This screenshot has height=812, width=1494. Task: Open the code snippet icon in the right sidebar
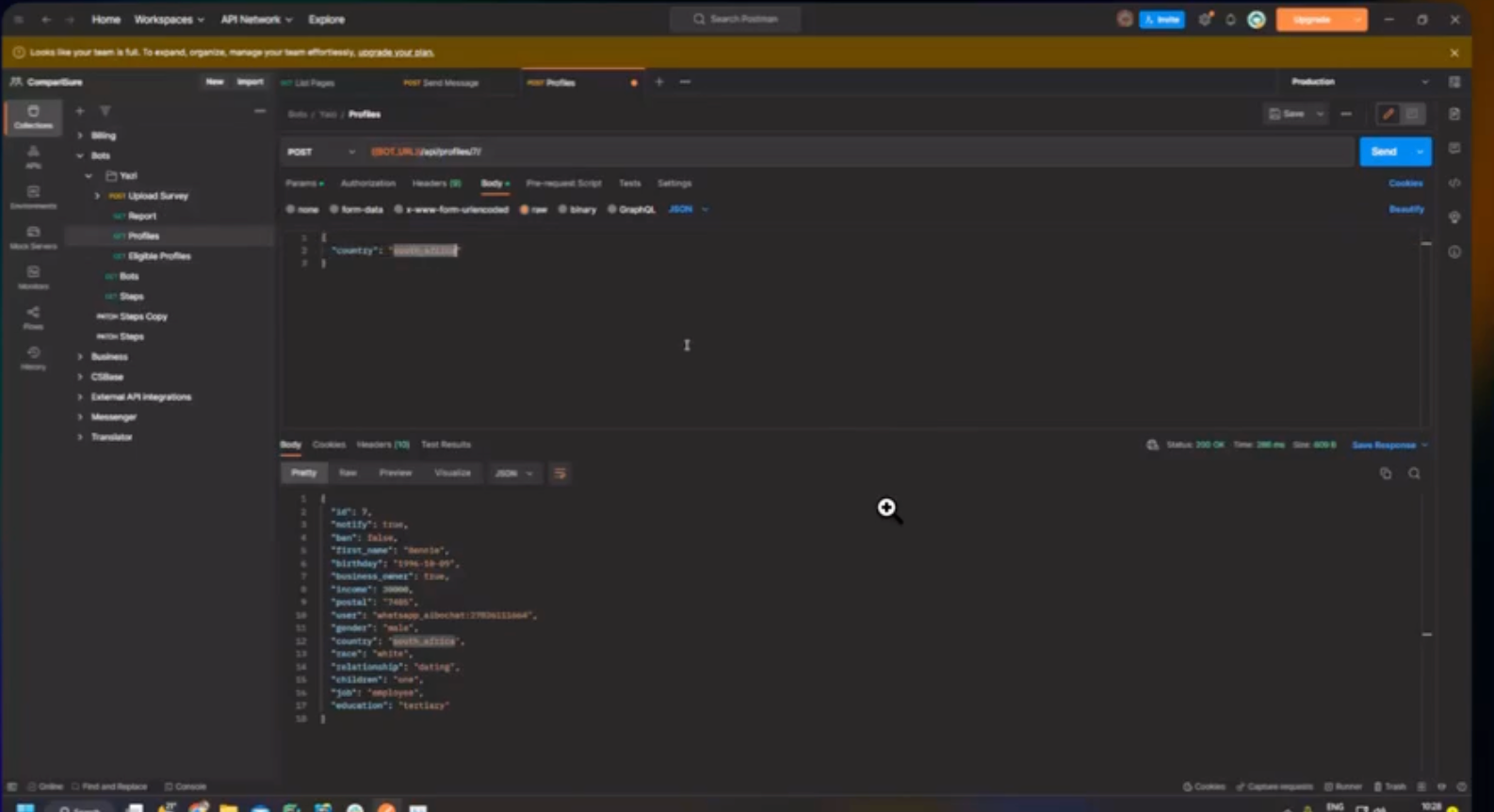(1454, 183)
